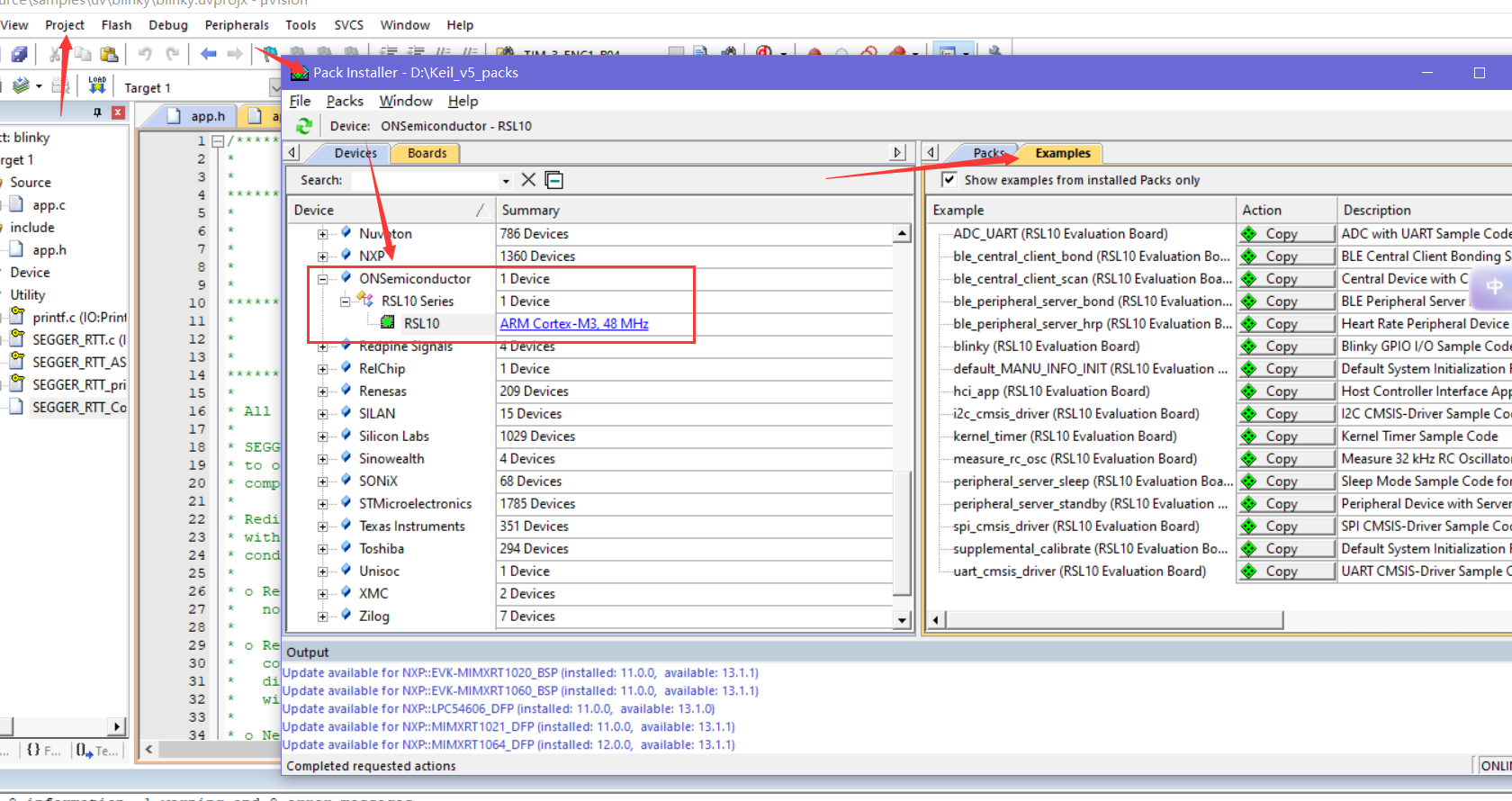
Task: Switch to the Boards tab
Action: (427, 153)
